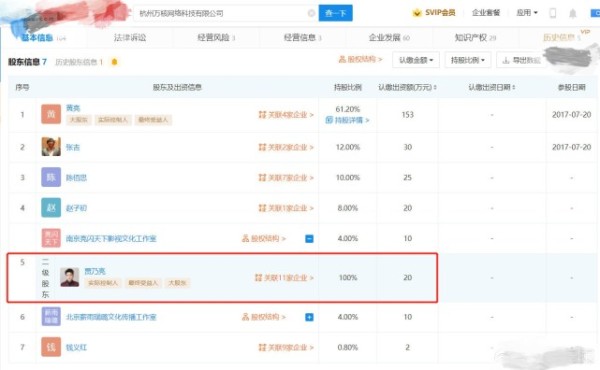Switch to the 基本信息 tab

[x=43, y=37]
